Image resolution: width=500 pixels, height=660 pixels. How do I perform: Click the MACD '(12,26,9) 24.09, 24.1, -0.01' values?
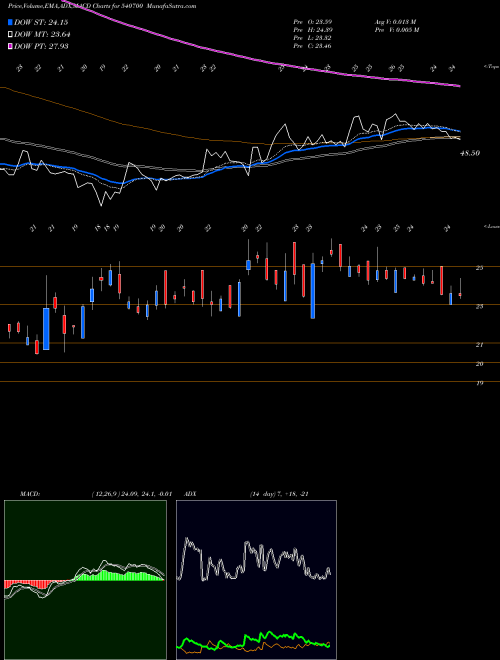131,494
